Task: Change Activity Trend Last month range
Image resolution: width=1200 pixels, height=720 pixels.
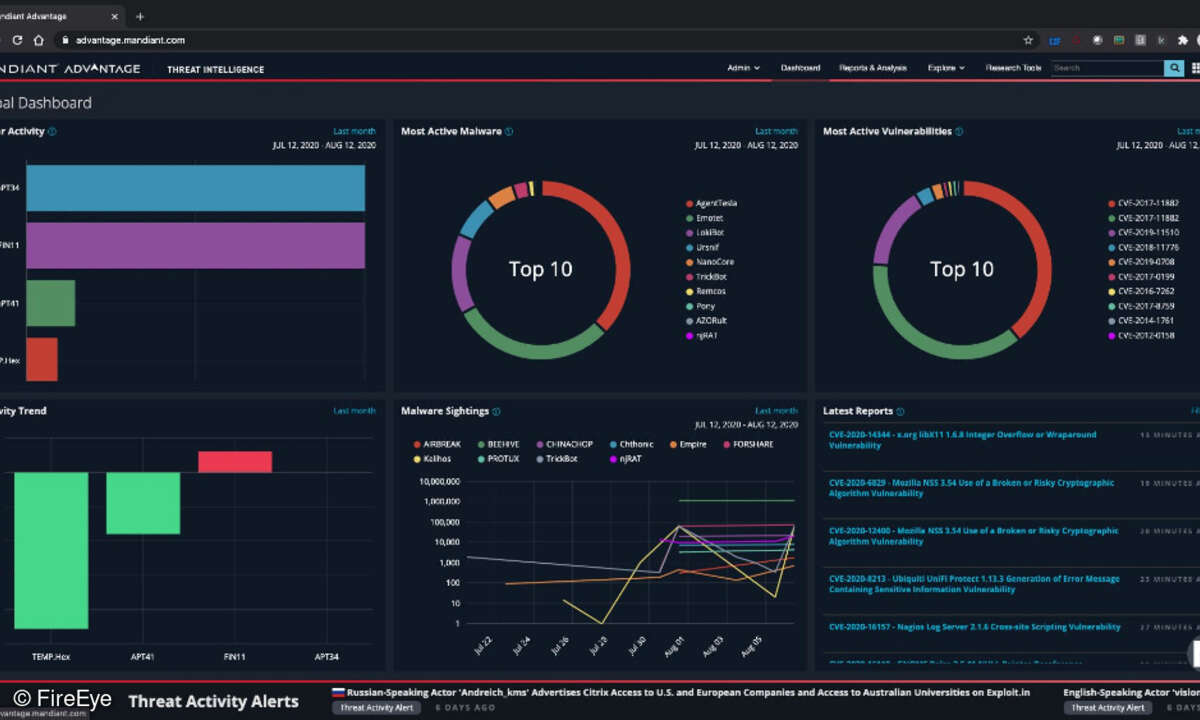Action: coord(355,411)
